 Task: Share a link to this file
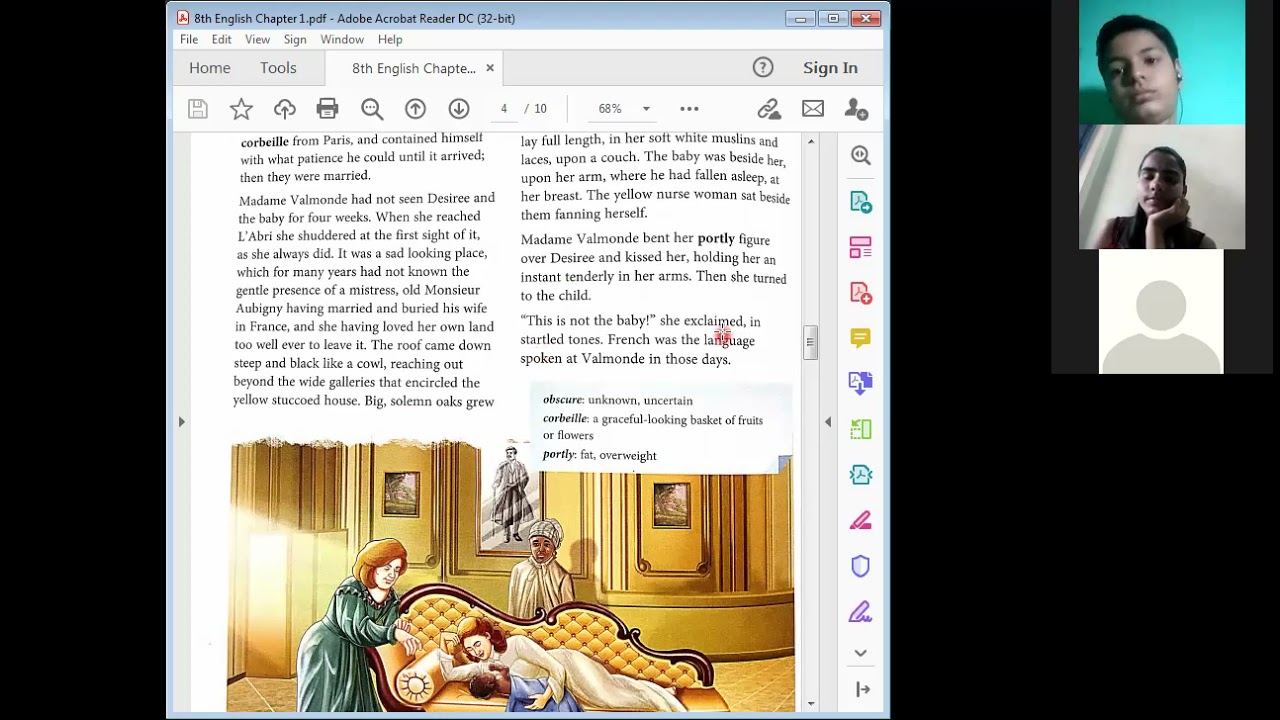[x=769, y=109]
